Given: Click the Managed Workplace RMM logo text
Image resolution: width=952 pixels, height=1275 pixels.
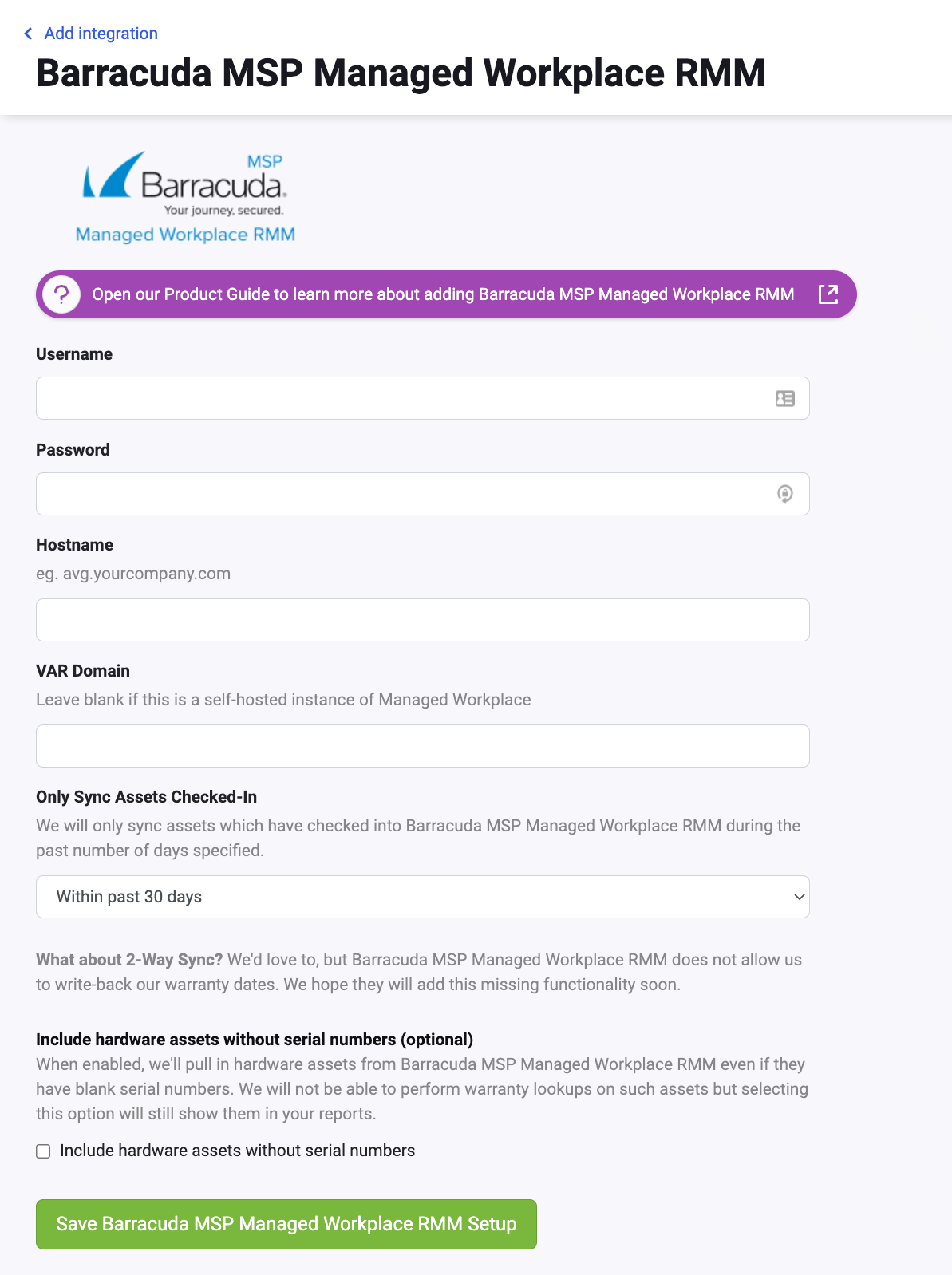Looking at the screenshot, I should (184, 234).
